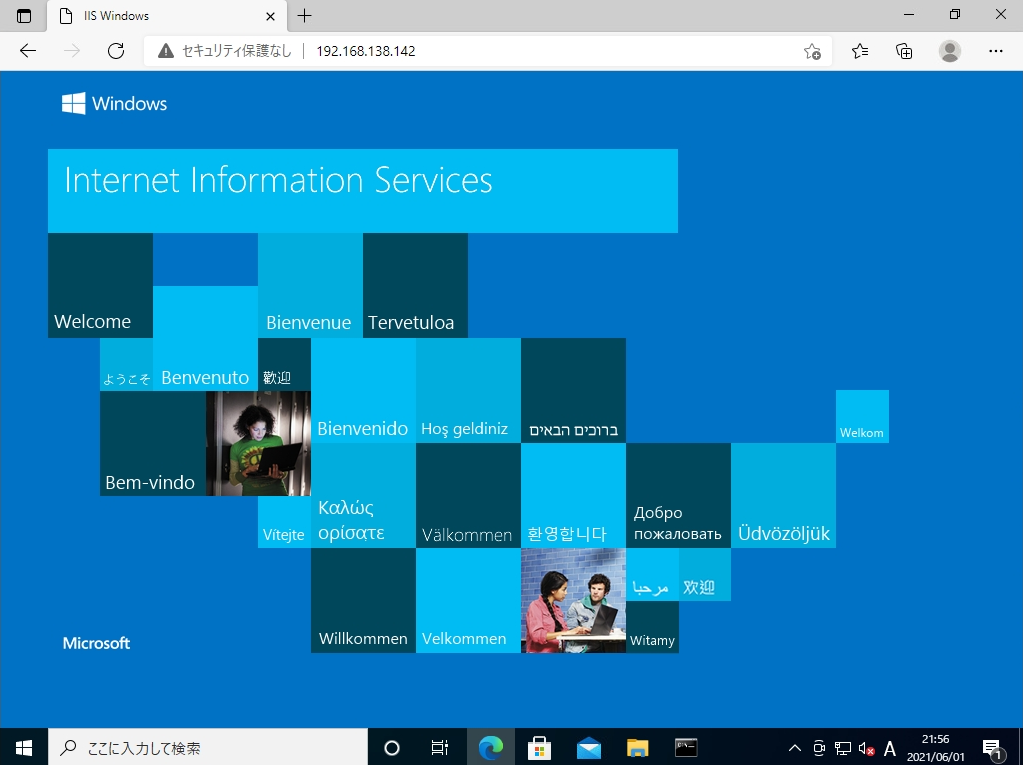
Task: Click the ようこそ tile
Action: (127, 365)
